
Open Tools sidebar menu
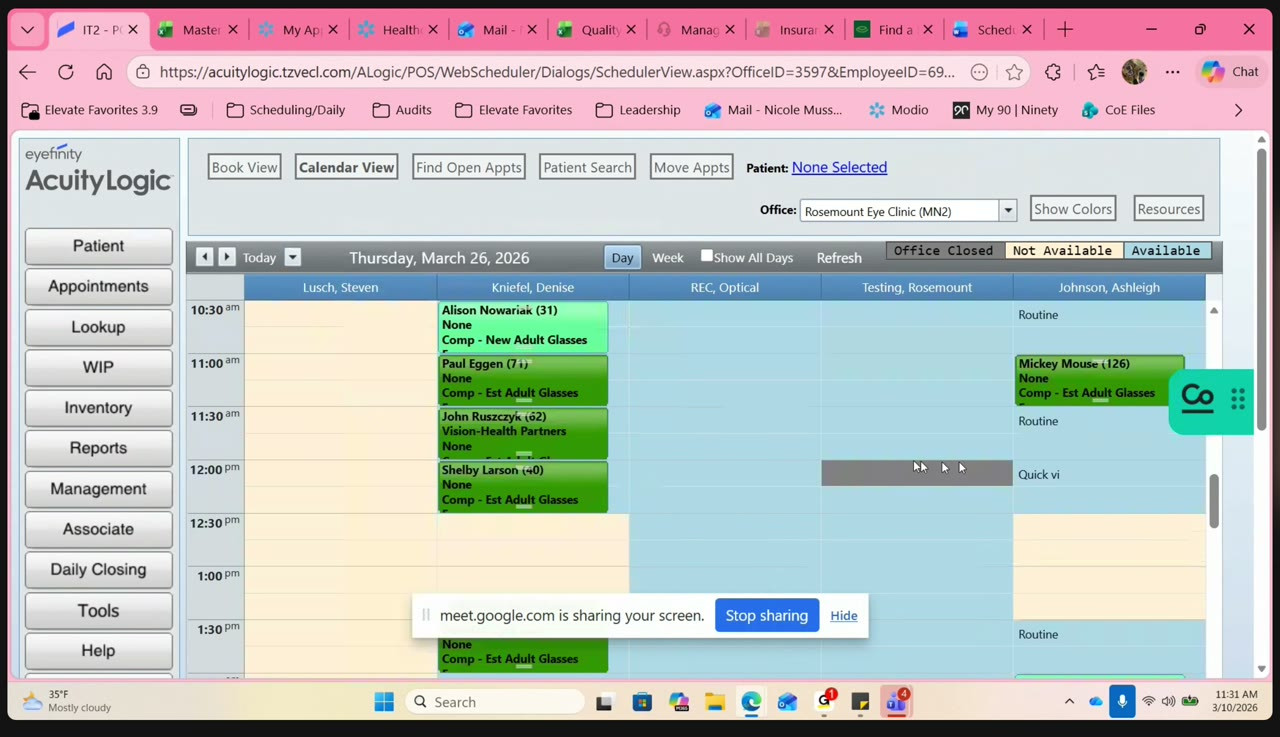[98, 610]
